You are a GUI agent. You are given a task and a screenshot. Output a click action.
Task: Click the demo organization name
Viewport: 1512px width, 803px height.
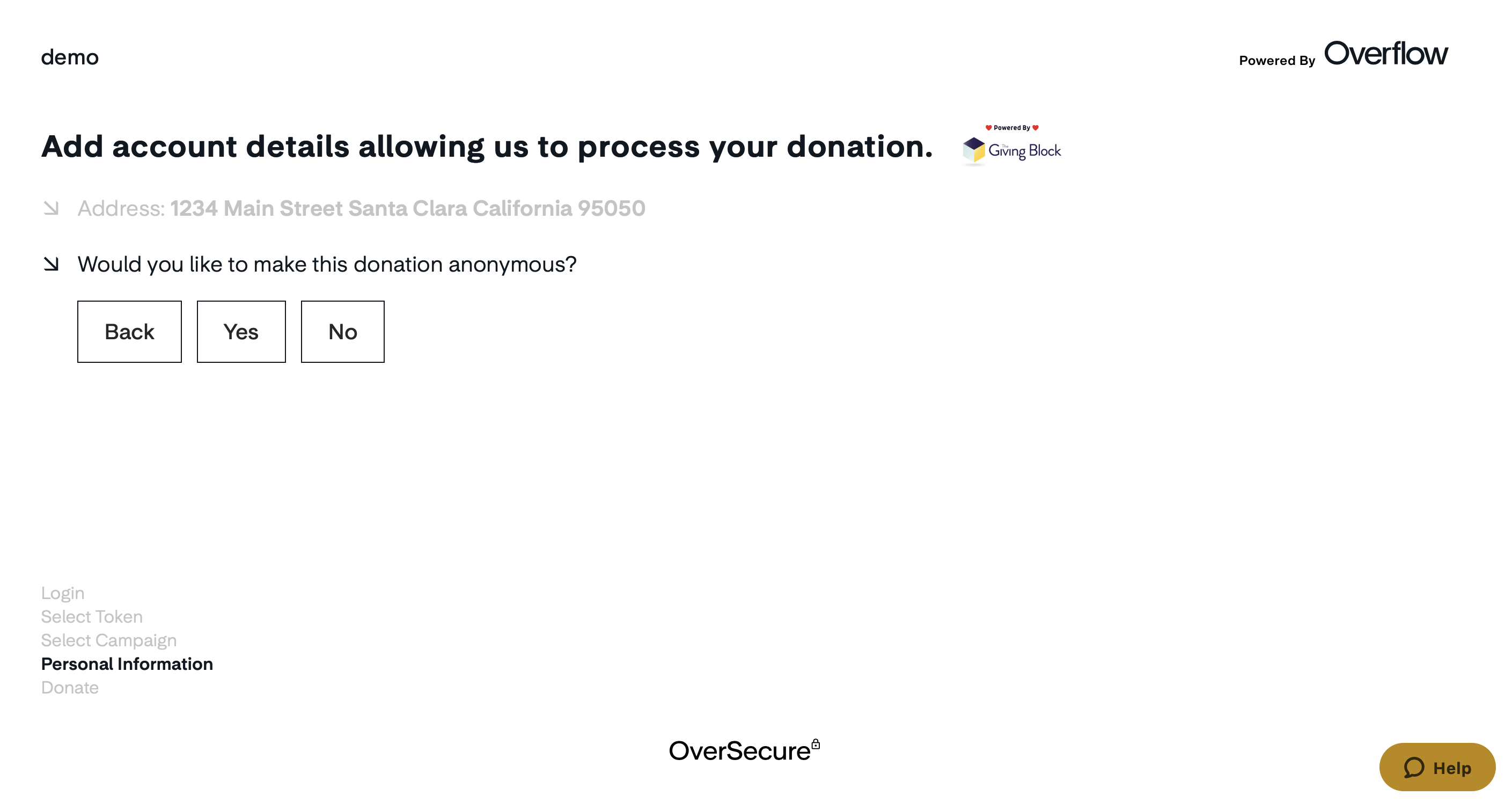[x=70, y=57]
